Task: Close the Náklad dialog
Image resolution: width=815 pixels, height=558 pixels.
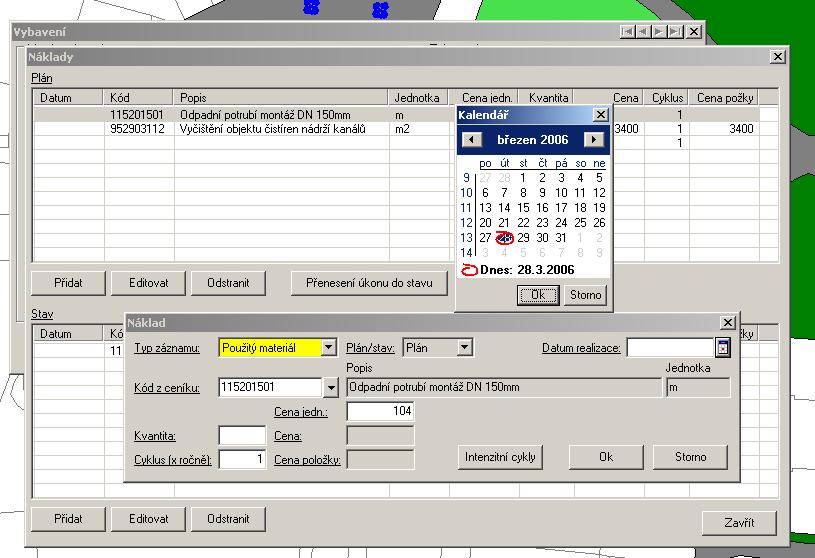Action: coord(728,323)
